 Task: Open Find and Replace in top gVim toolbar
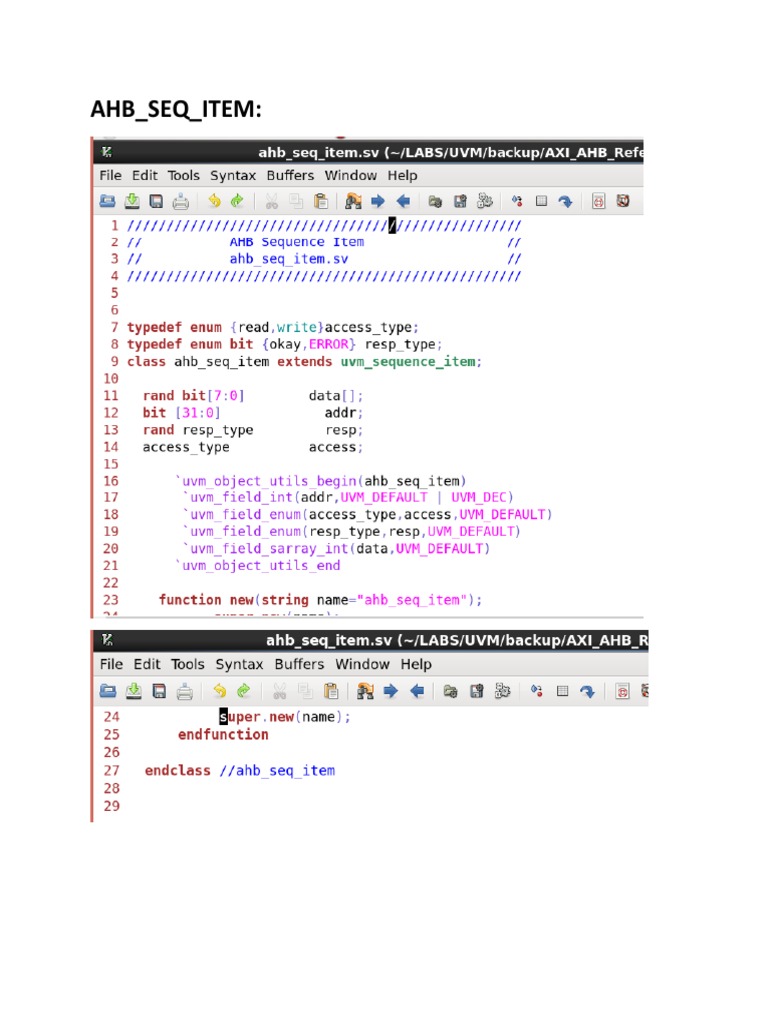pos(353,201)
